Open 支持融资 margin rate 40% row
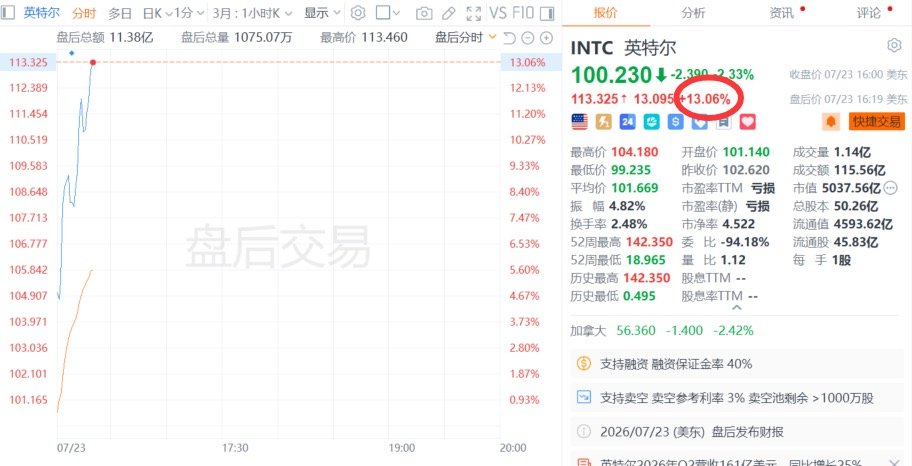 coord(737,364)
